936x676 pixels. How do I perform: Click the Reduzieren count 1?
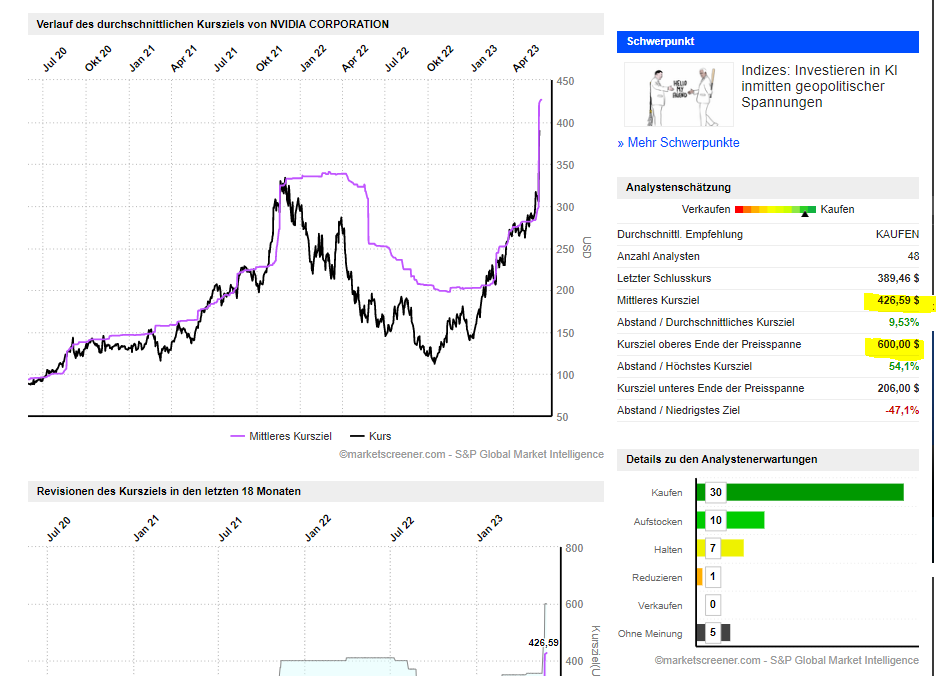tap(713, 577)
